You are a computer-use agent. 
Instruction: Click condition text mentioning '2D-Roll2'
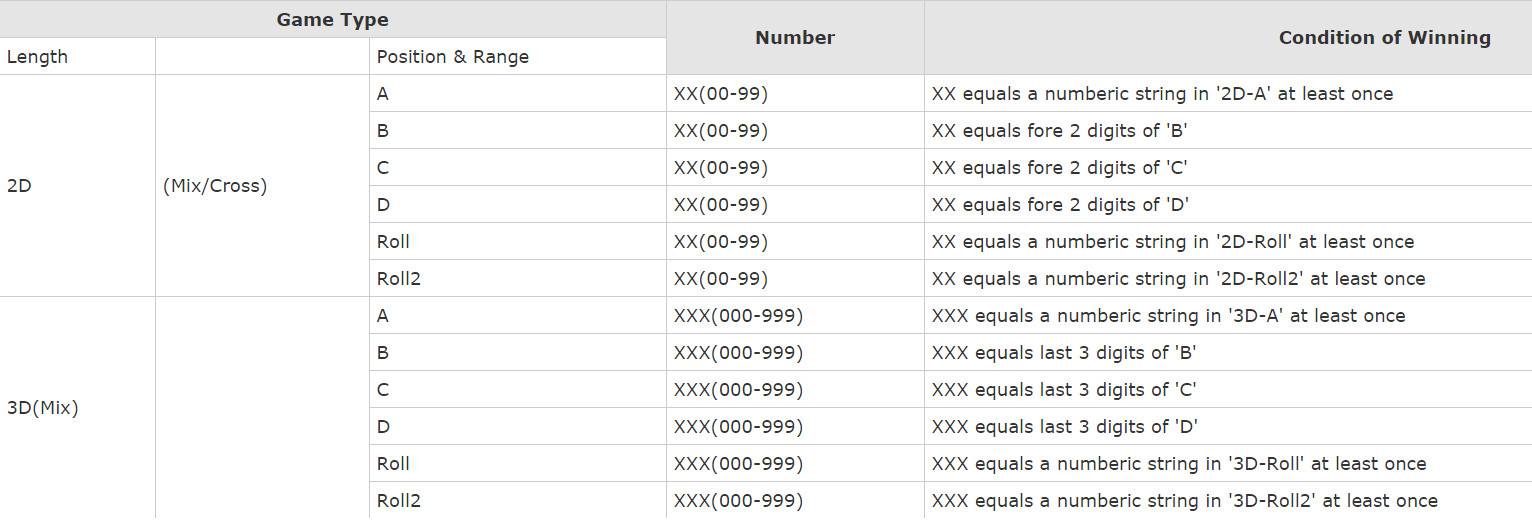pyautogui.click(x=1178, y=279)
